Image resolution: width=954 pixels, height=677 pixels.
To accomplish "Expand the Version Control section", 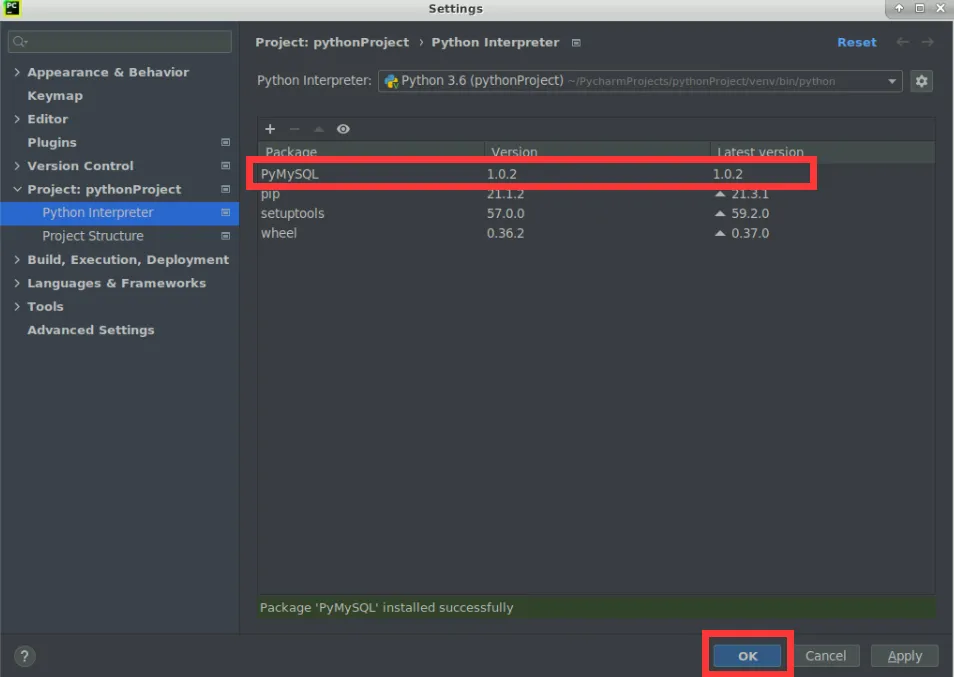I will point(17,165).
